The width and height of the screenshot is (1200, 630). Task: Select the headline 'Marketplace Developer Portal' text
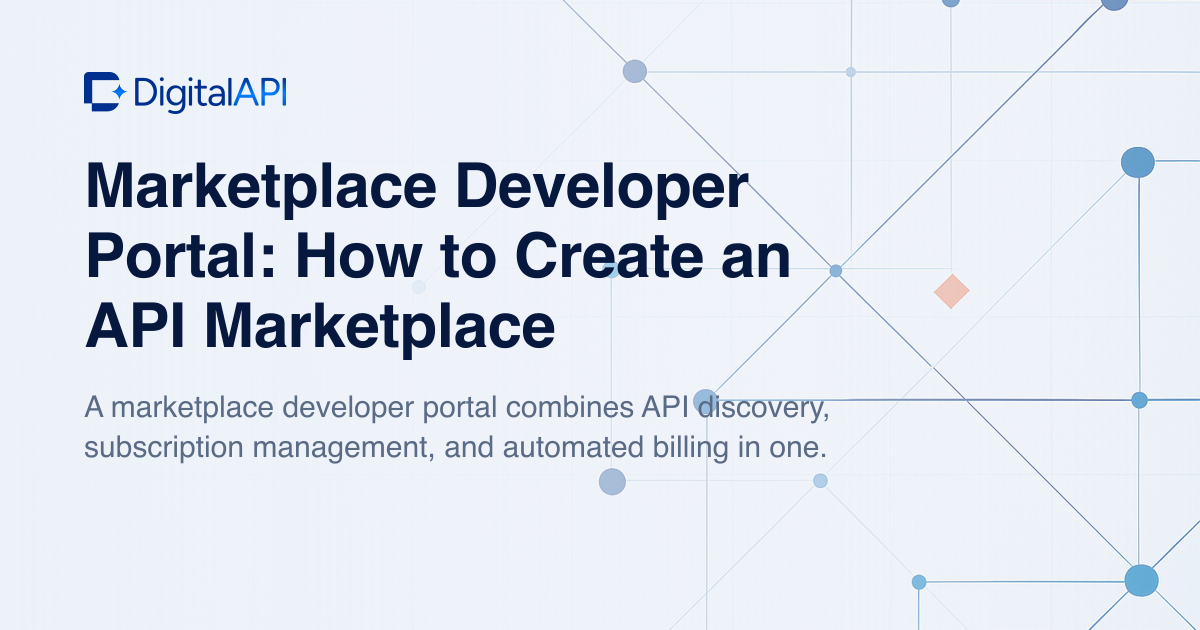coord(416,220)
